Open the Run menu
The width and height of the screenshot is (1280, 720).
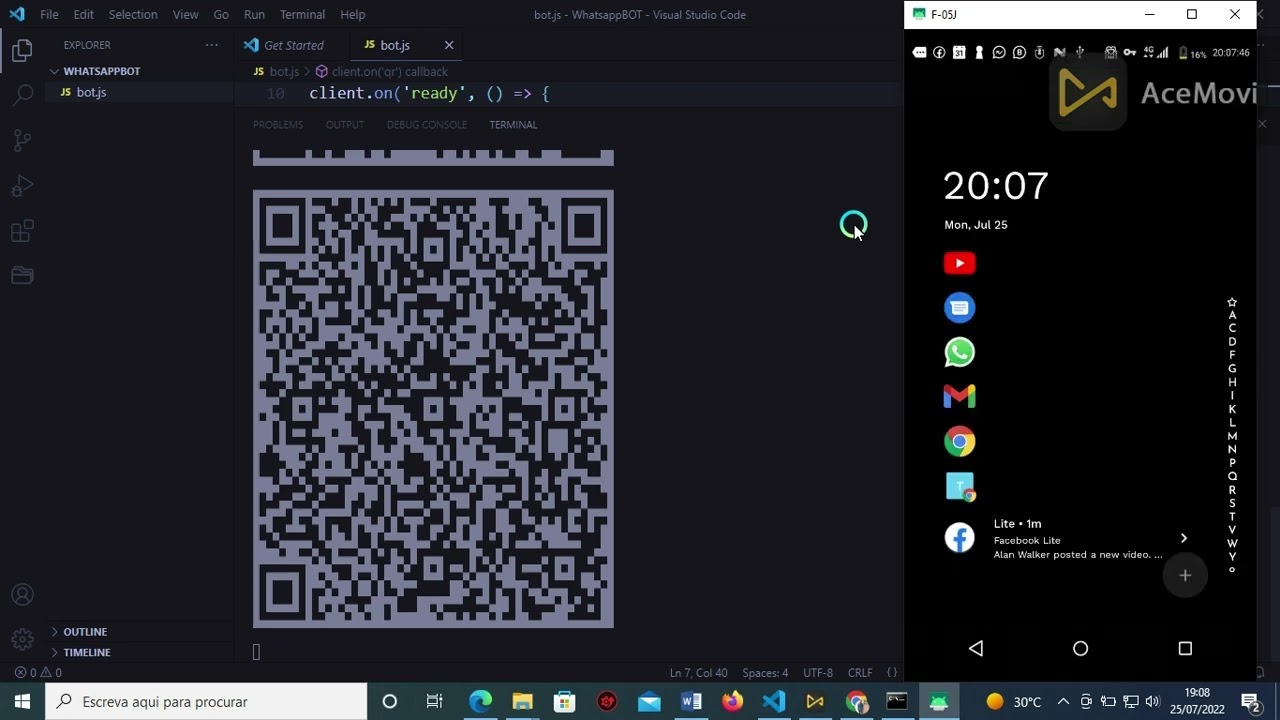(254, 14)
